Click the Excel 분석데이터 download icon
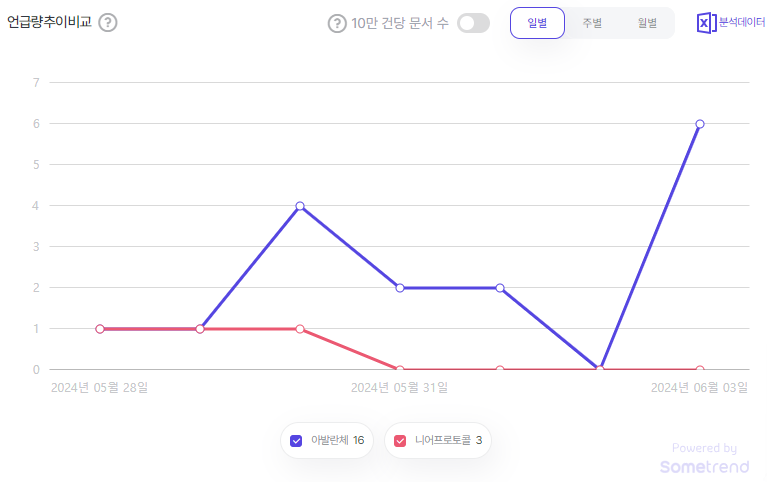This screenshot has width=767, height=482. tap(706, 23)
